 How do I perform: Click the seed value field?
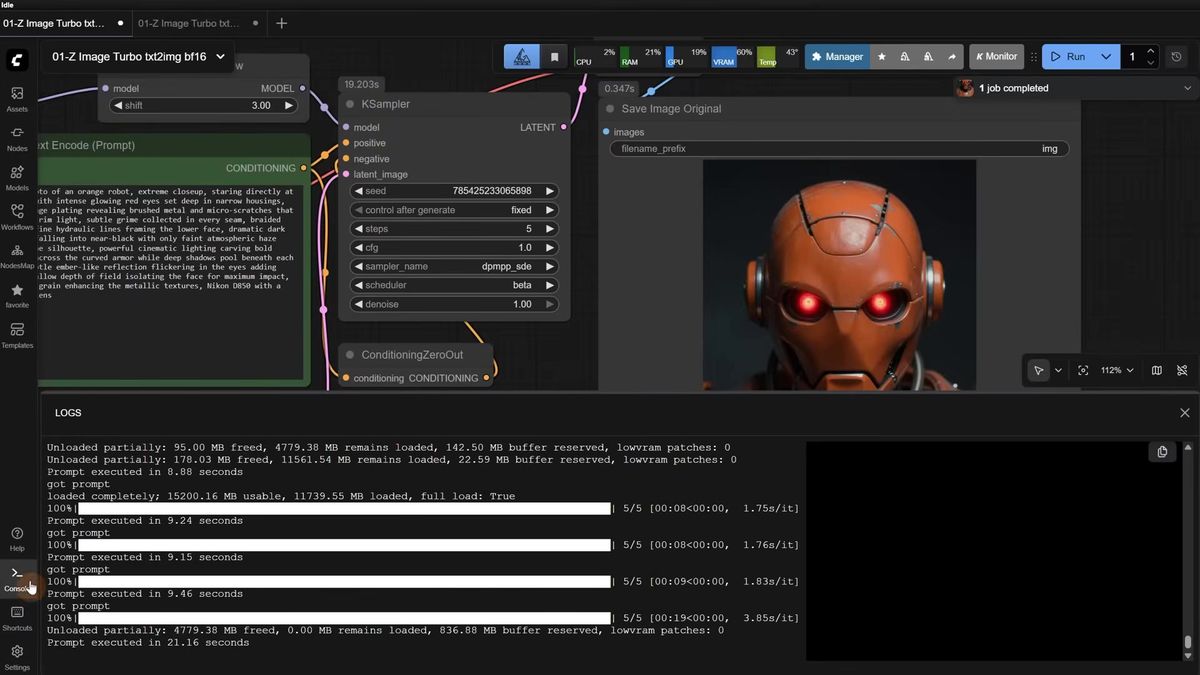click(x=454, y=191)
